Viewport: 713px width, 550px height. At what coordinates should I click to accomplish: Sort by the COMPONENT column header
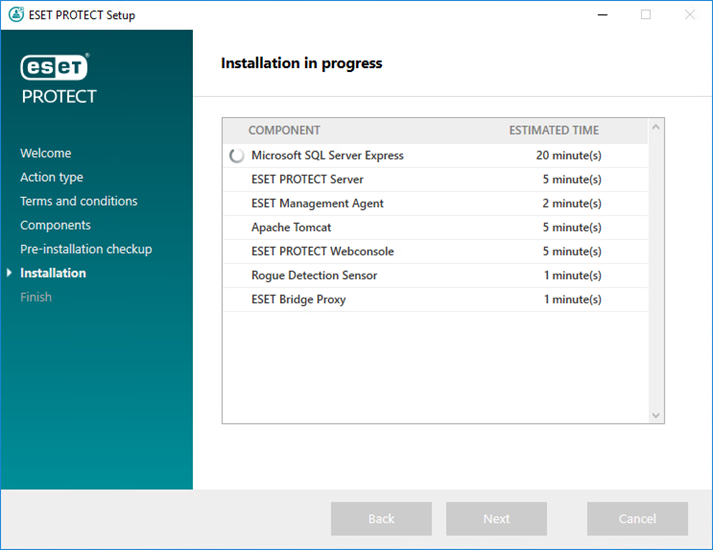pyautogui.click(x=284, y=130)
